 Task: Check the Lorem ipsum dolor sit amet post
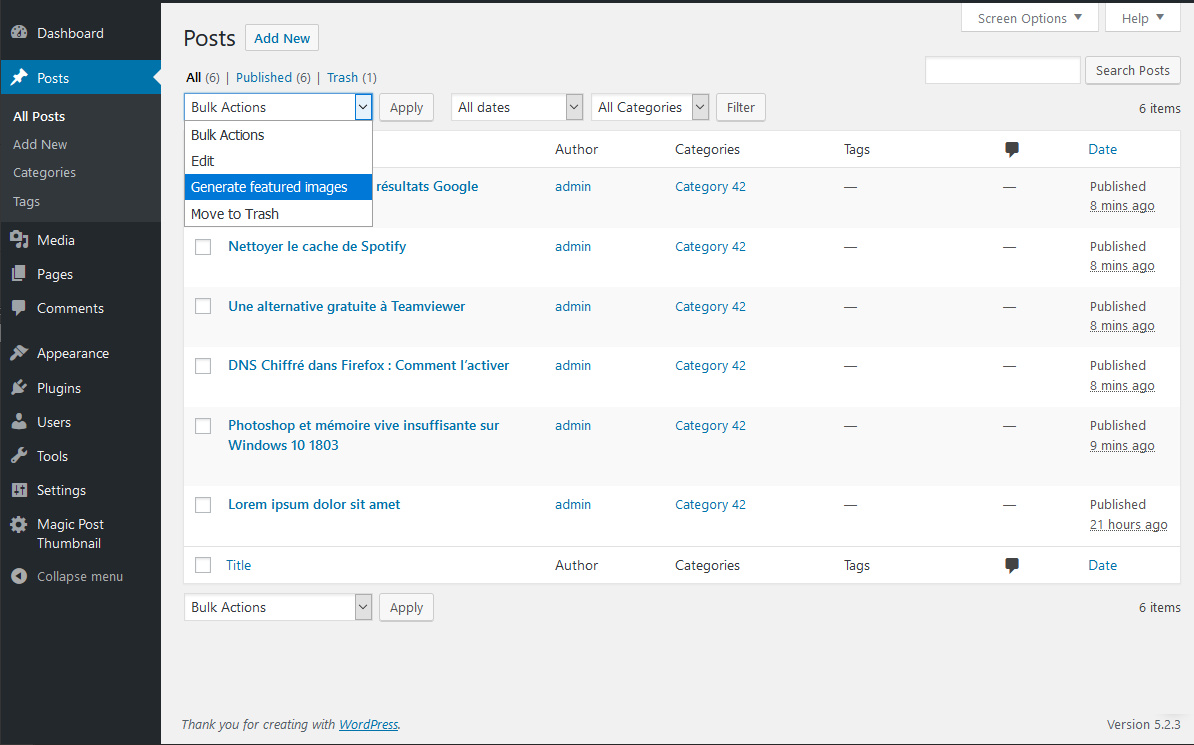point(203,505)
